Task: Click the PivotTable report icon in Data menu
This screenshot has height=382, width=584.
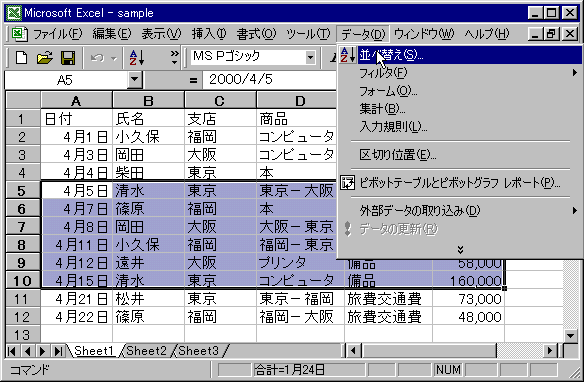Action: (347, 183)
